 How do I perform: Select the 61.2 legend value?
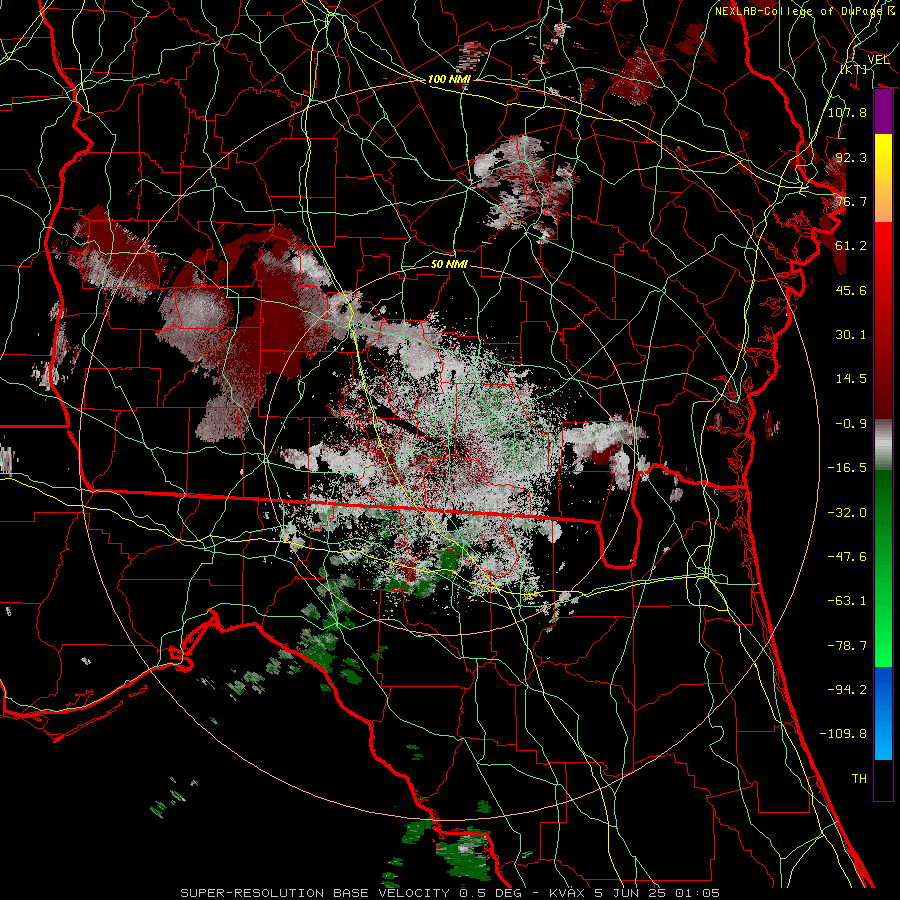click(x=851, y=246)
